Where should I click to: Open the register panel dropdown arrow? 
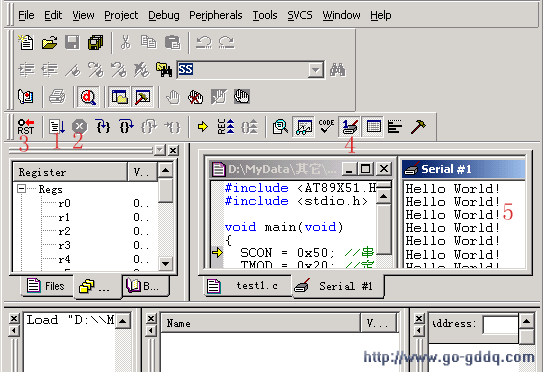160,150
